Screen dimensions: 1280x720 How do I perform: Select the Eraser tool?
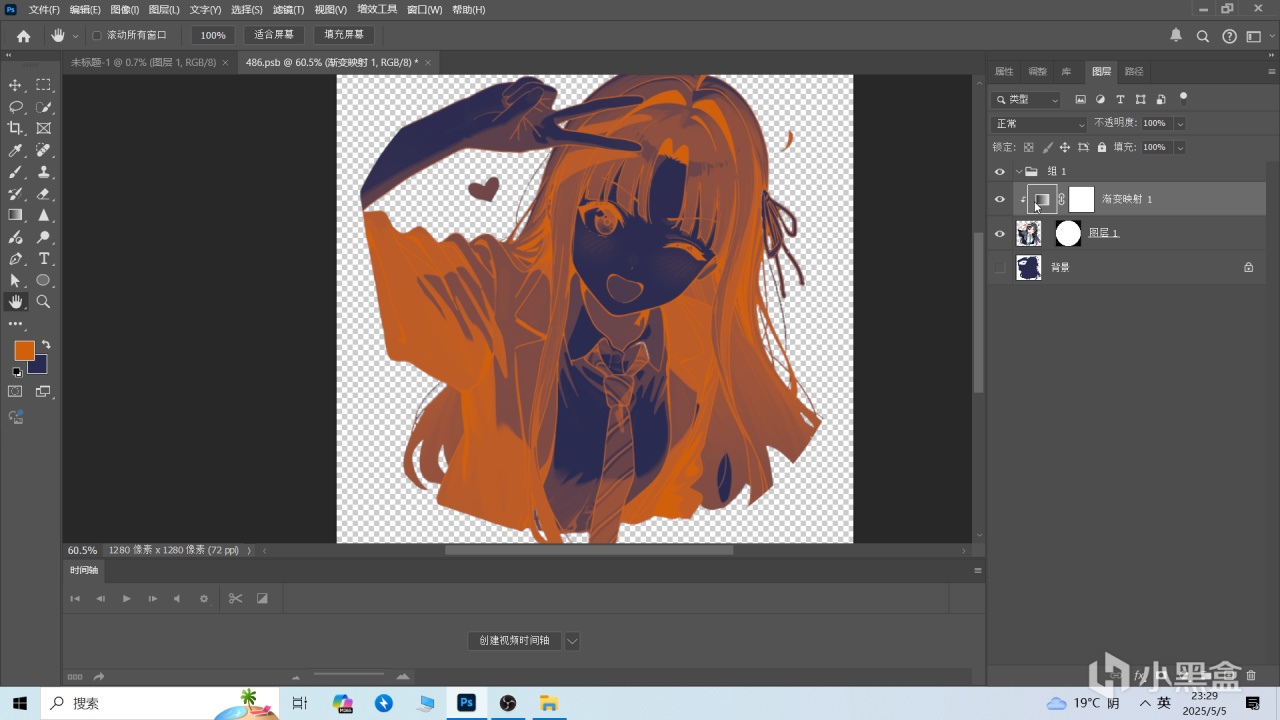pyautogui.click(x=44, y=194)
